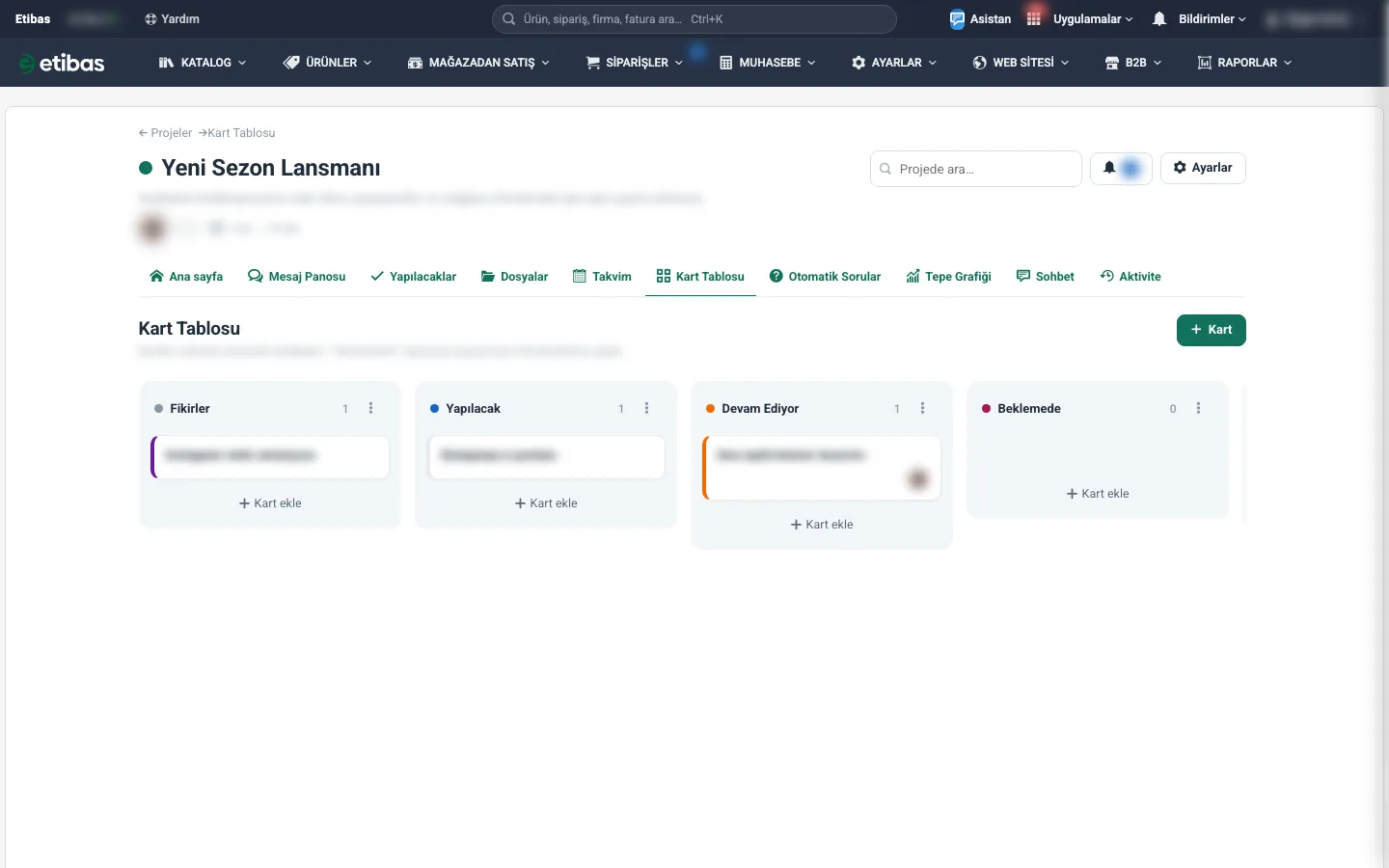Click the Dosyalar folder icon

coord(488,277)
